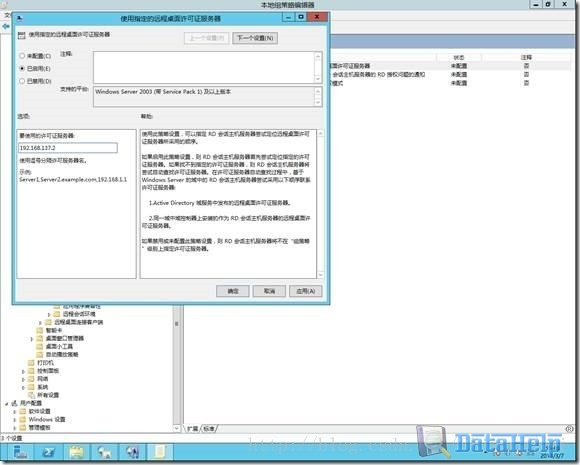The width and height of the screenshot is (580, 465).
Task: Expand the Windows 设置 folder under 用户配置
Action: pos(15,420)
